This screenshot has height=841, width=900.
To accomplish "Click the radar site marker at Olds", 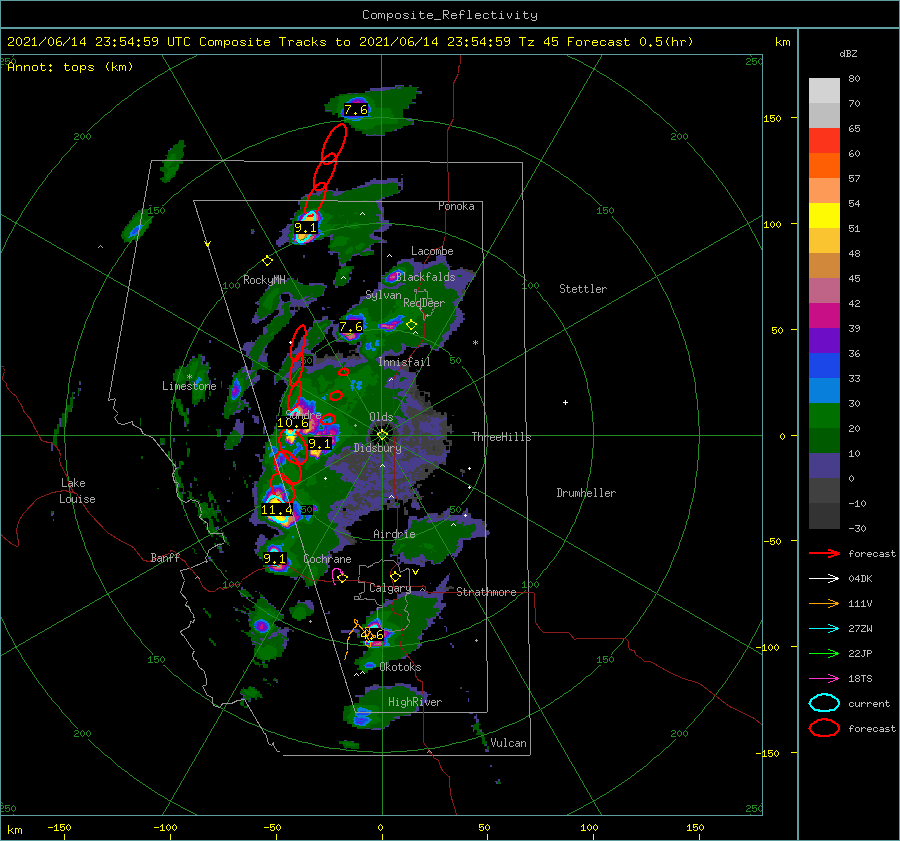I will click(x=382, y=435).
